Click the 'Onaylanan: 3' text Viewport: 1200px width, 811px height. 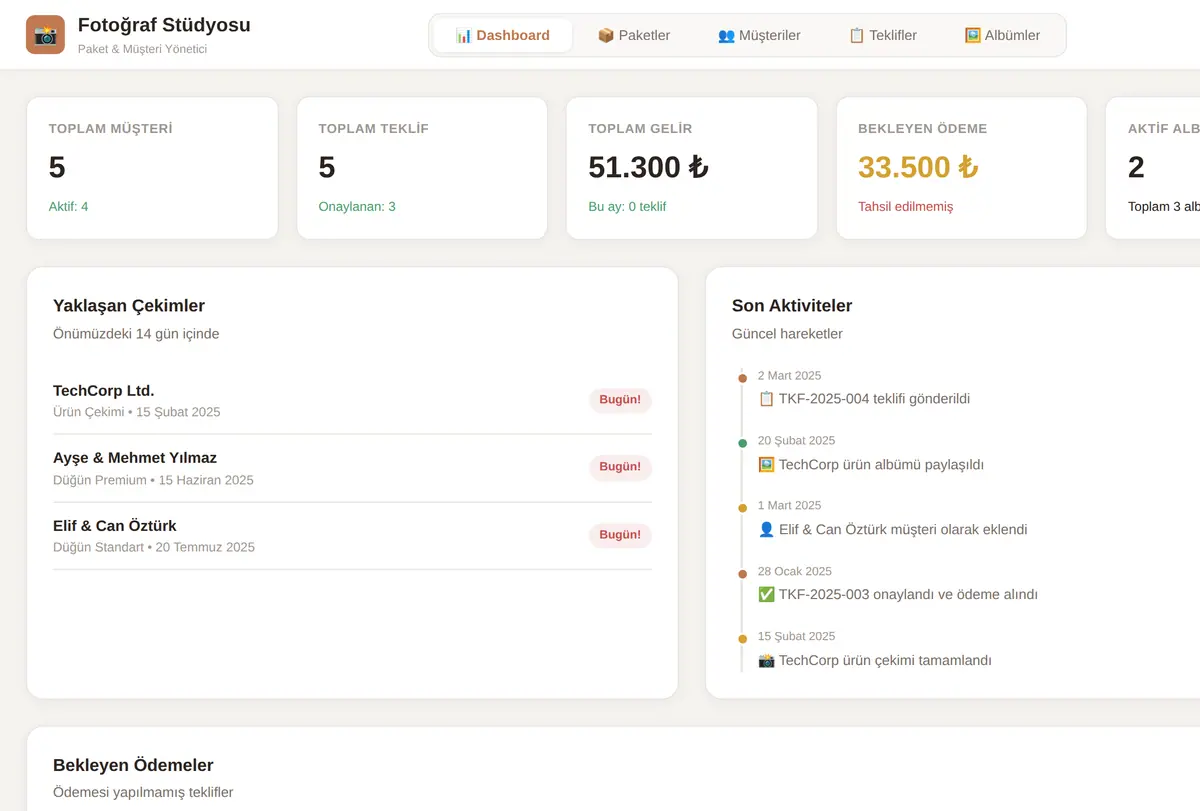tap(357, 206)
